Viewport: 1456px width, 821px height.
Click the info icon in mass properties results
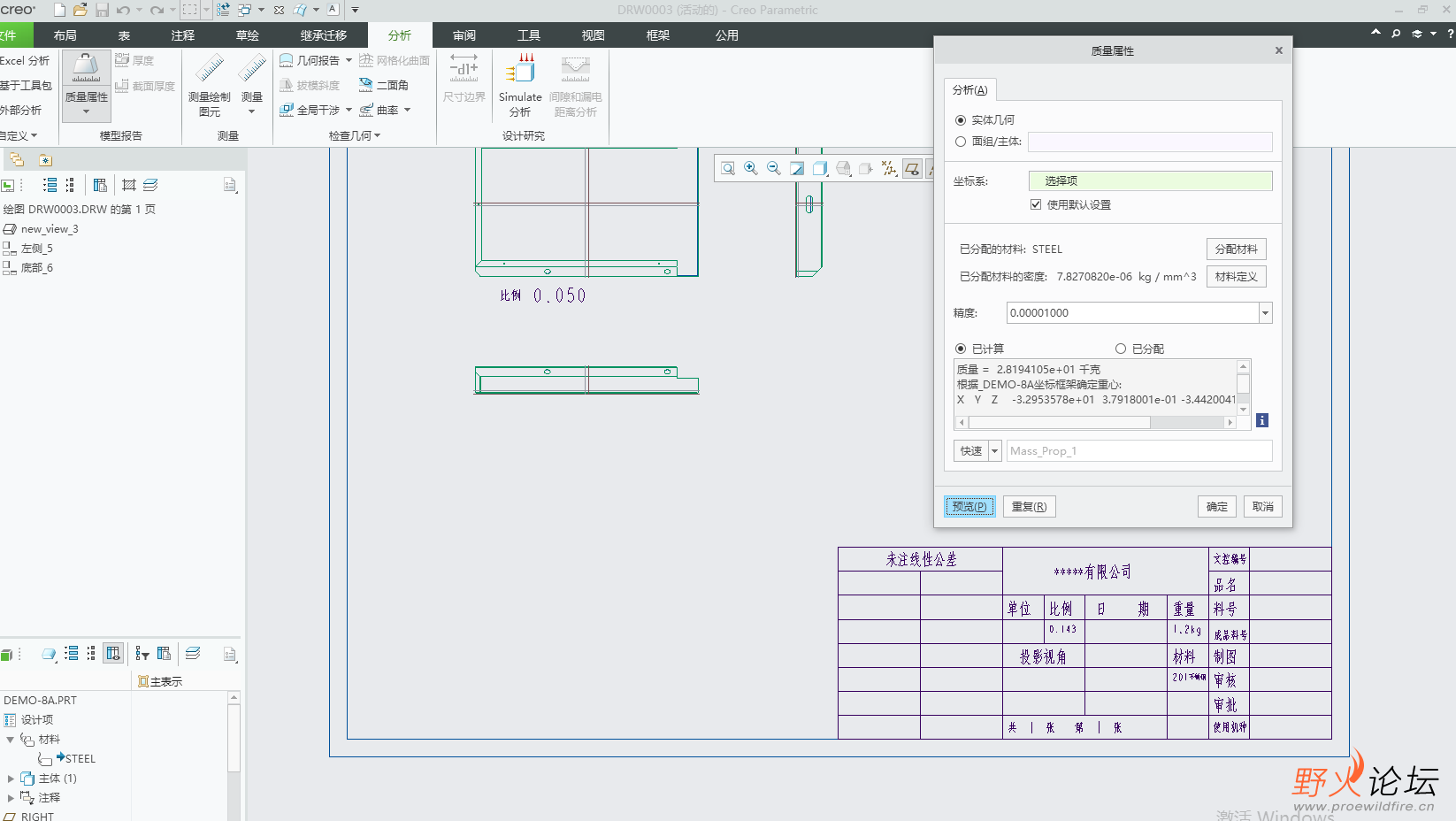[1262, 420]
